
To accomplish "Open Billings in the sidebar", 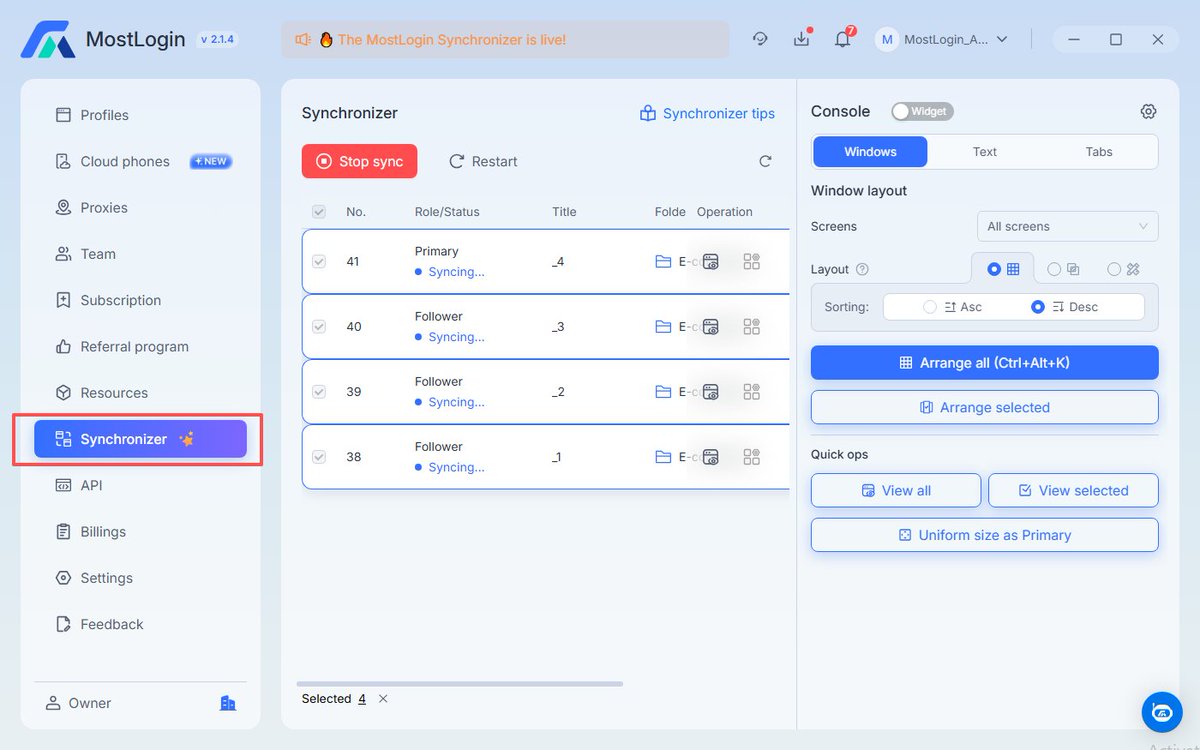I will point(140,532).
